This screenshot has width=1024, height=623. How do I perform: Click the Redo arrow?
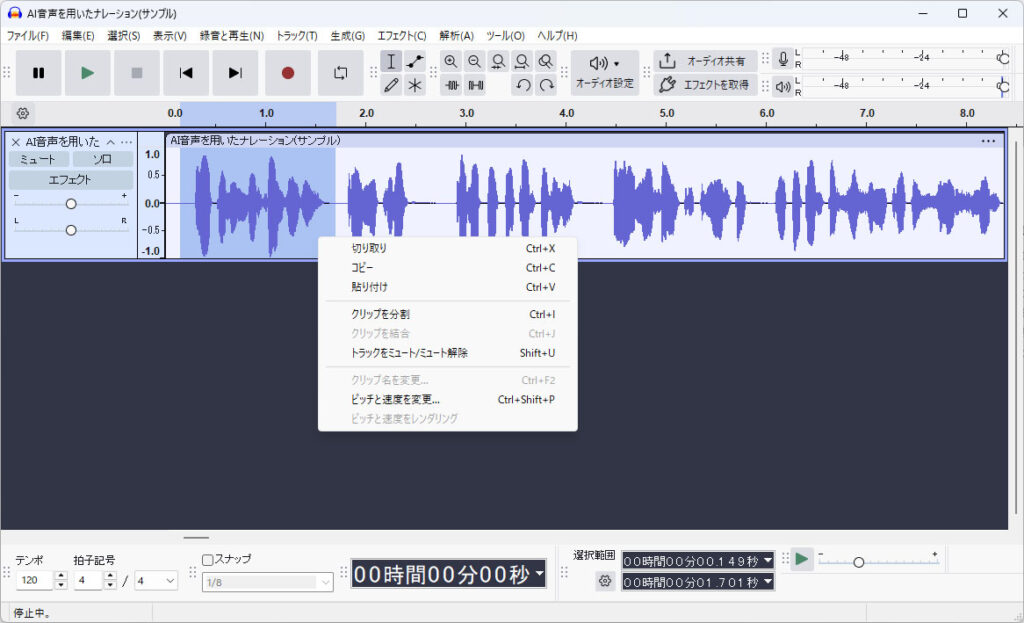pos(547,85)
